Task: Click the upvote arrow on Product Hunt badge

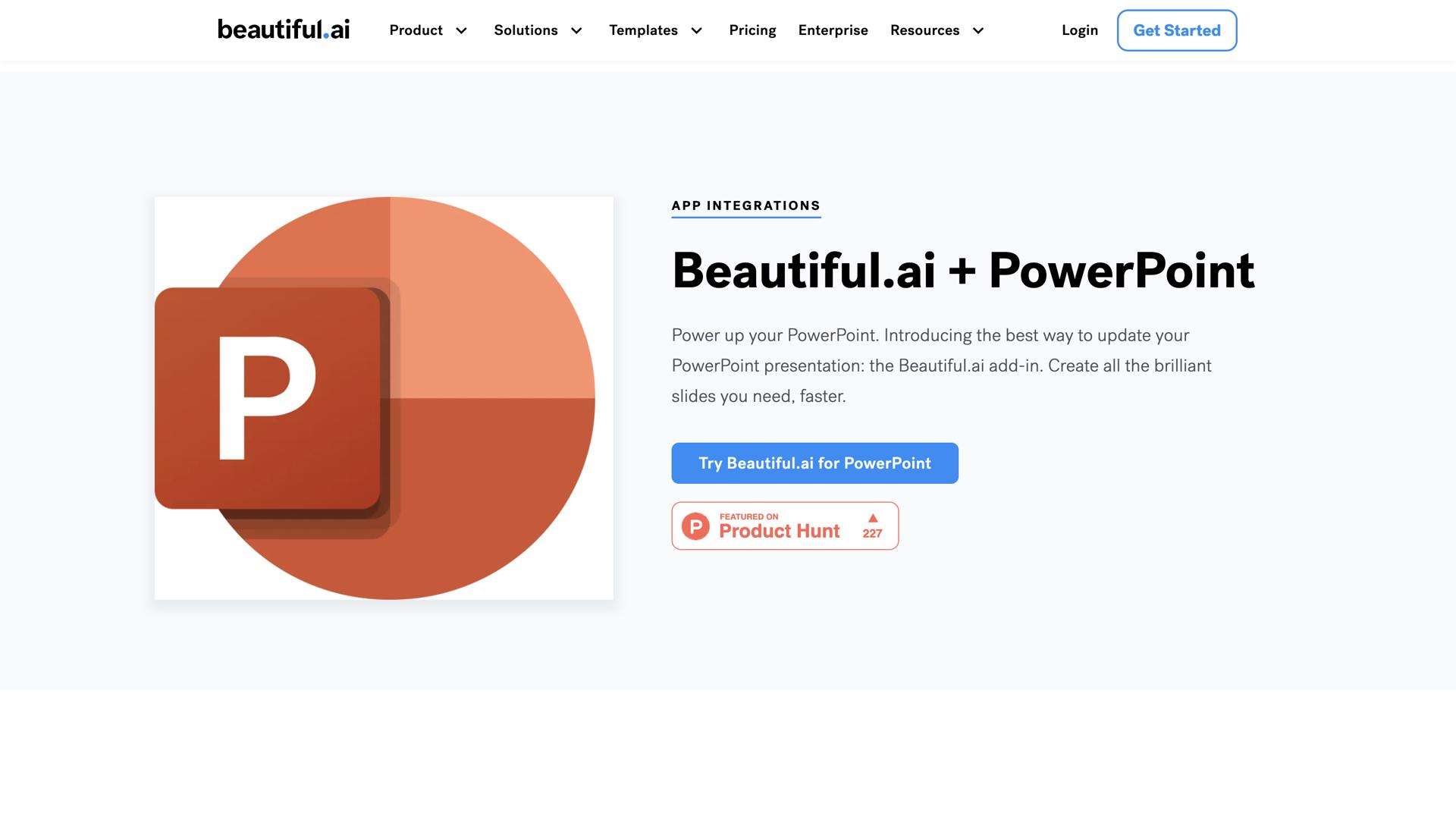Action: [x=873, y=518]
